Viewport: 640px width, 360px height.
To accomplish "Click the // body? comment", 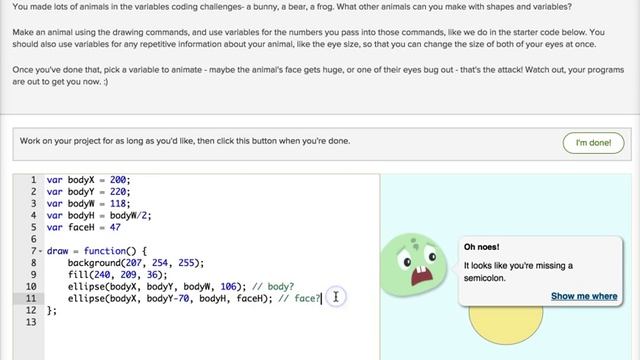I will [273, 287].
